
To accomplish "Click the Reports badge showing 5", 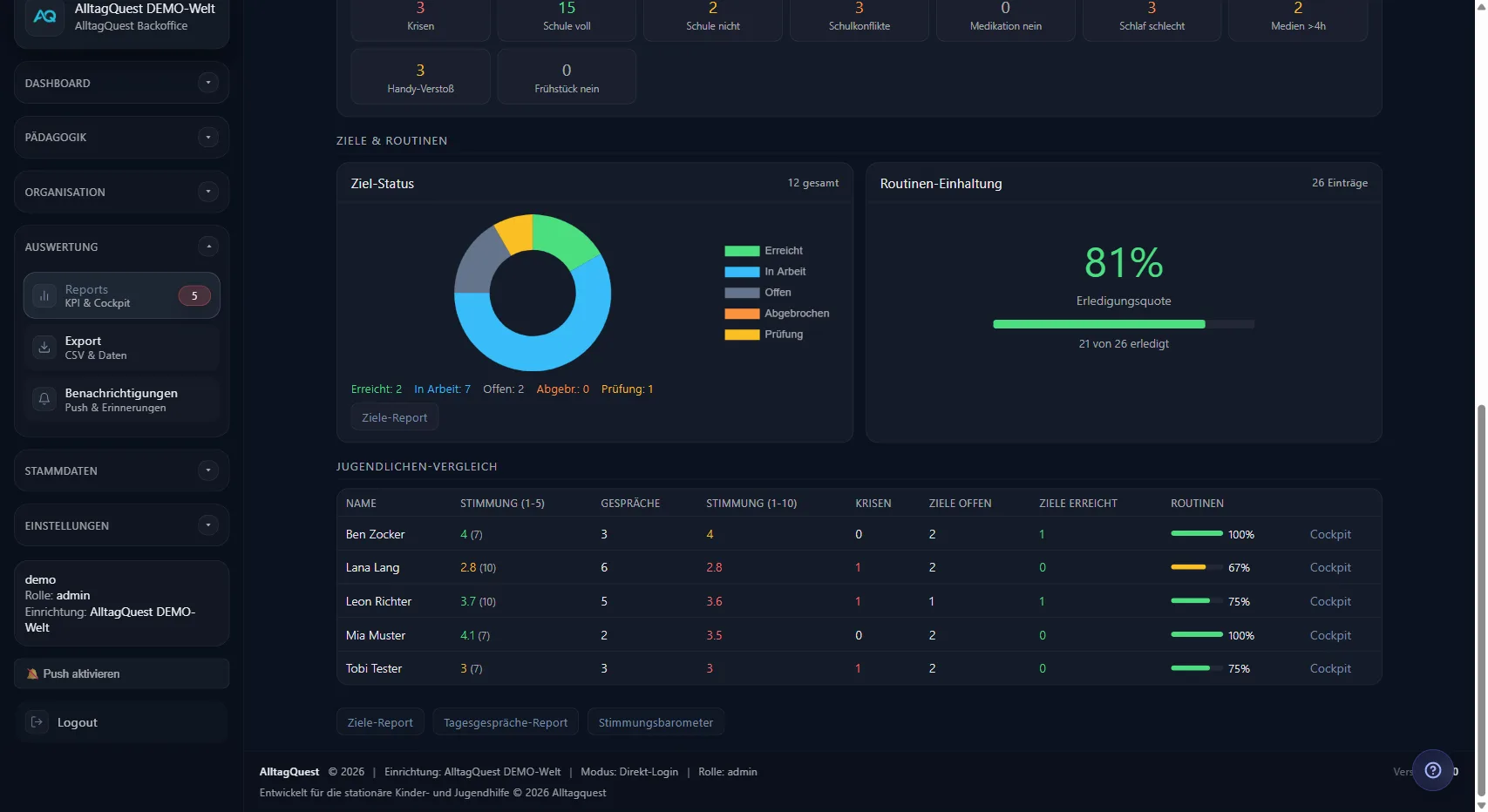I will coord(194,296).
